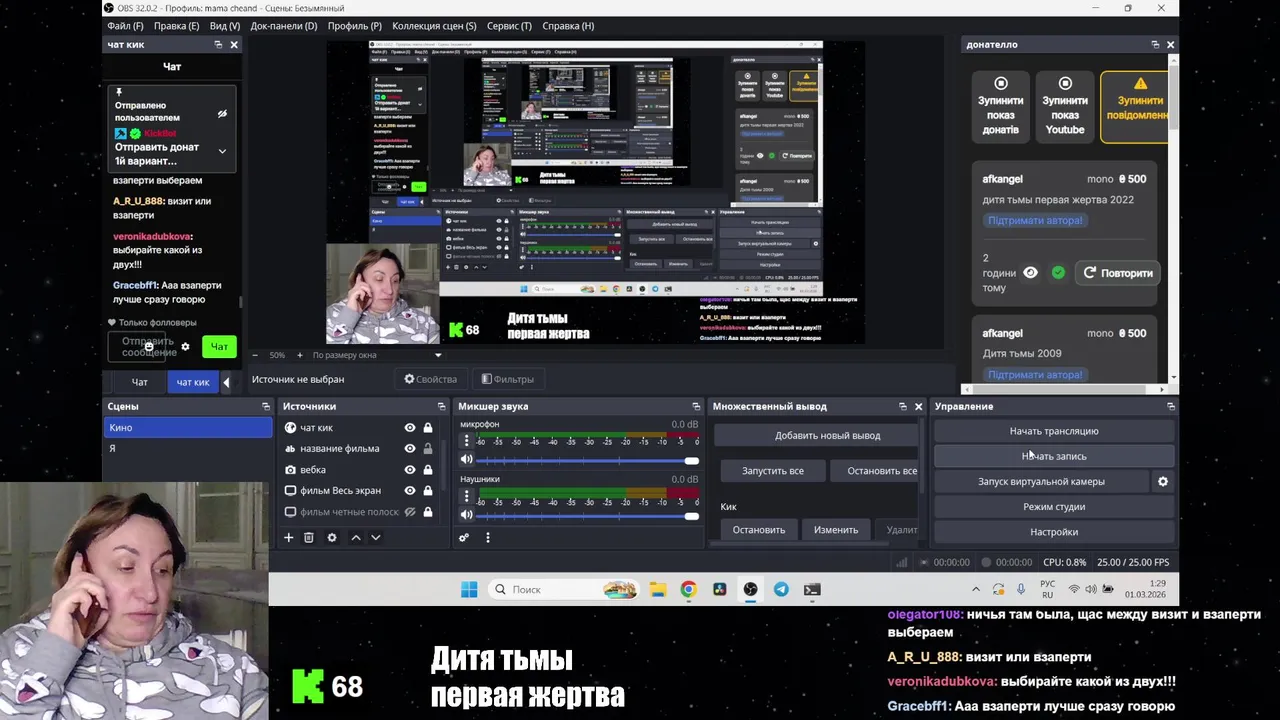Image resolution: width=1280 pixels, height=720 pixels.
Task: Undock the Управление panel
Action: (x=1170, y=406)
